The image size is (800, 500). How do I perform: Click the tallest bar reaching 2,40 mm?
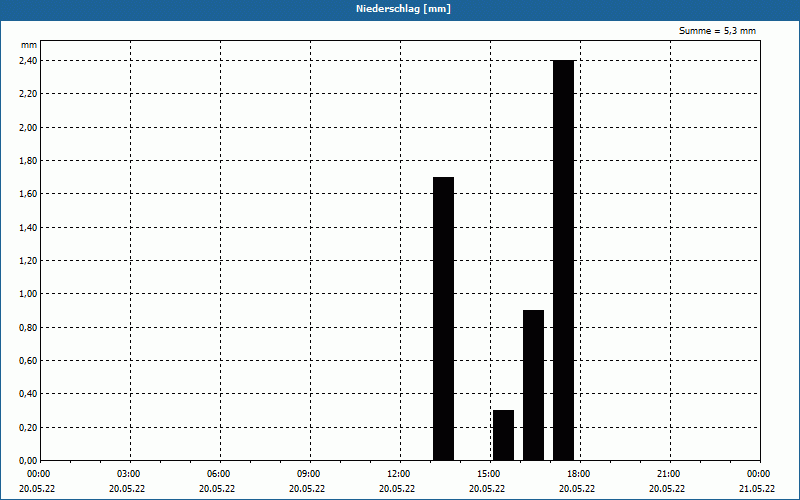(563, 260)
